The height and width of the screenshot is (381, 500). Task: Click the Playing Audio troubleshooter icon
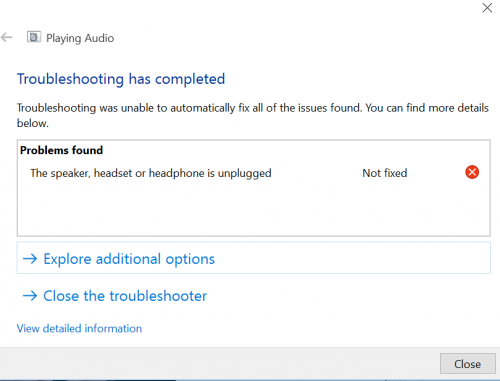[x=34, y=37]
